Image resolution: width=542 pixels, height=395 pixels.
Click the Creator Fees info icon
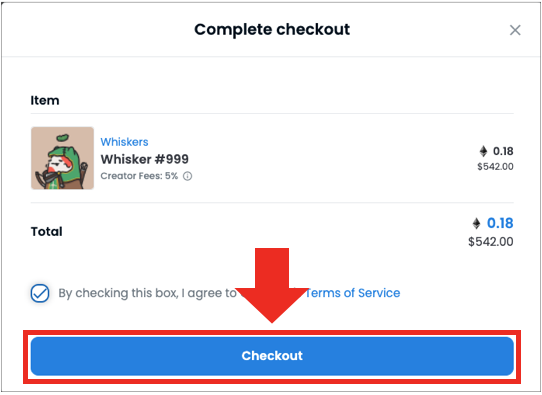[x=187, y=176]
